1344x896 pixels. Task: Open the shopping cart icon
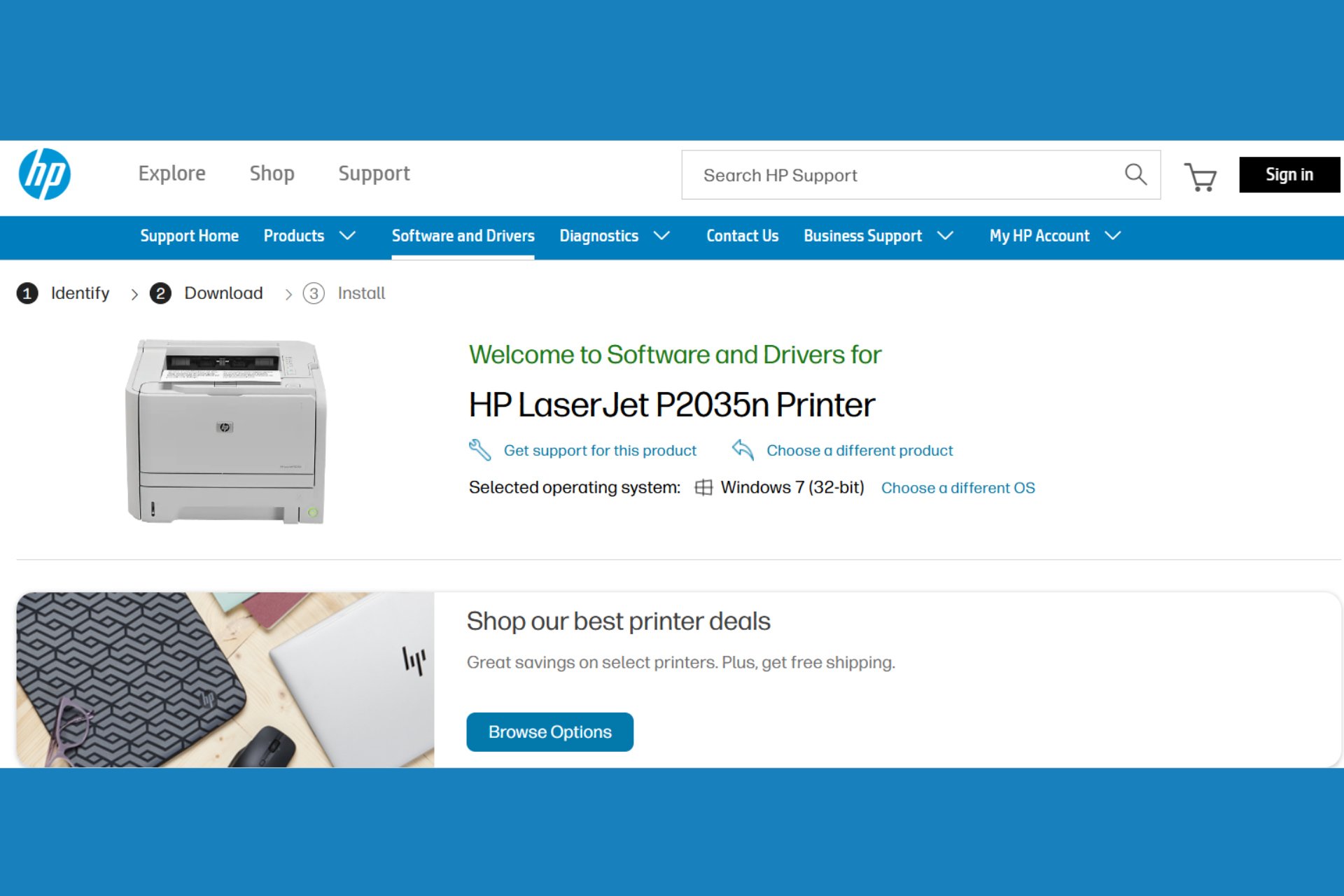pyautogui.click(x=1200, y=176)
